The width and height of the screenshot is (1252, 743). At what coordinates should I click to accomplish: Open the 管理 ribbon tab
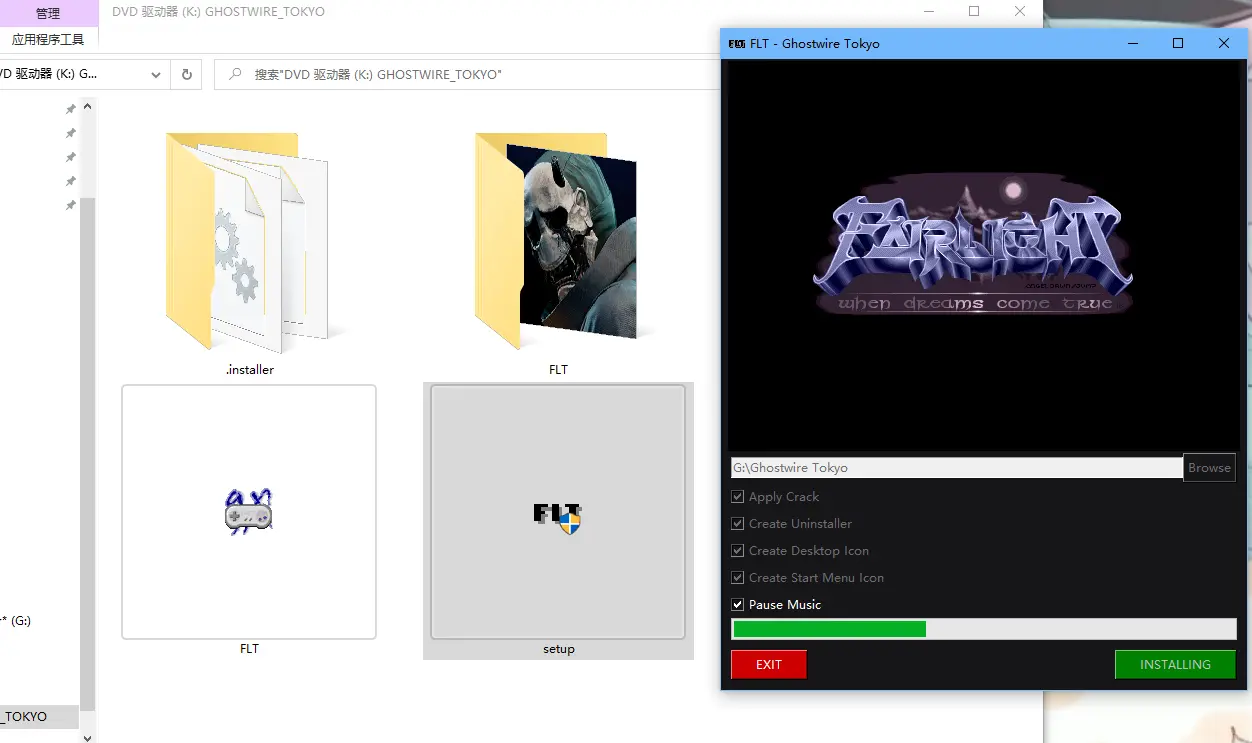point(48,13)
